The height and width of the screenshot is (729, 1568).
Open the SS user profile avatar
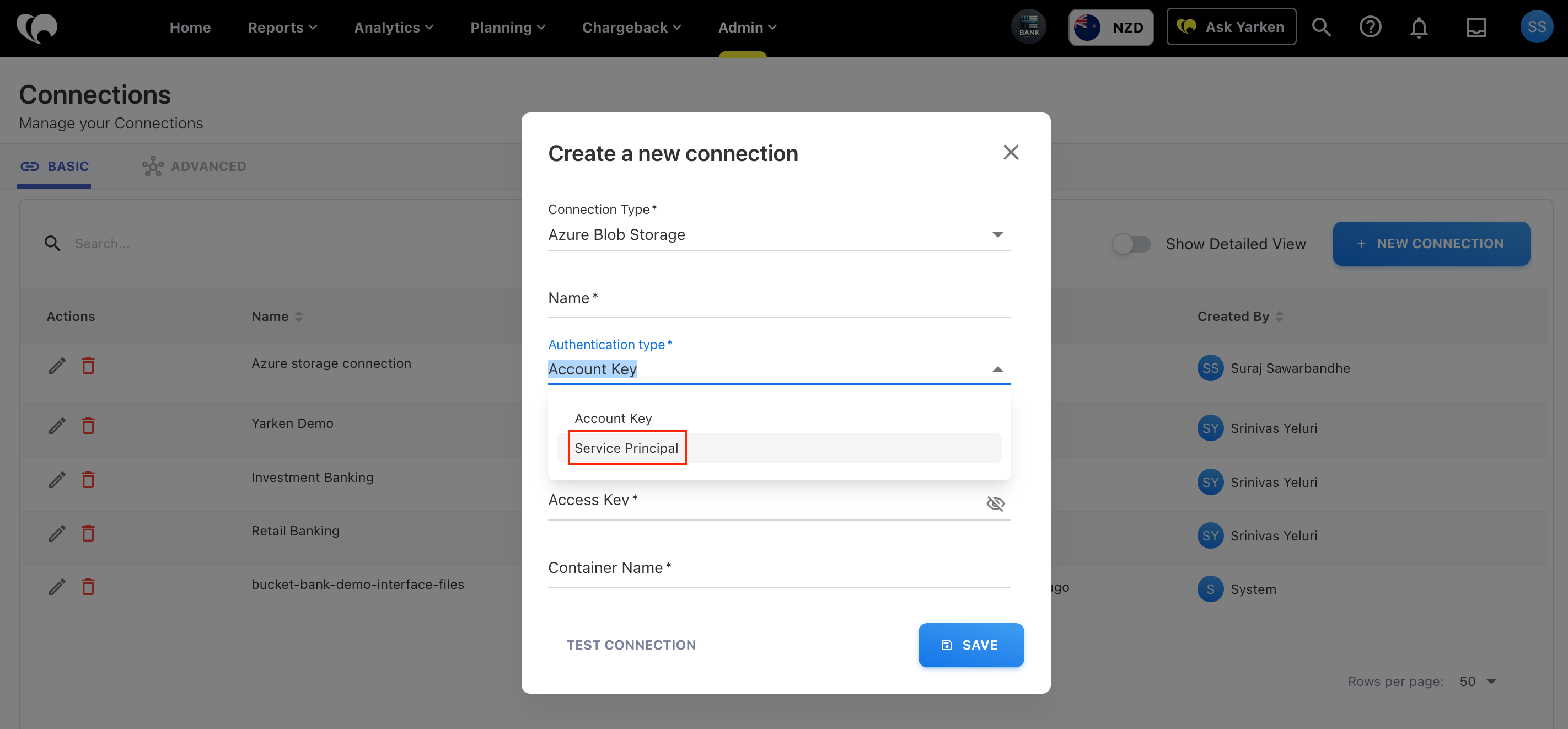[x=1537, y=27]
